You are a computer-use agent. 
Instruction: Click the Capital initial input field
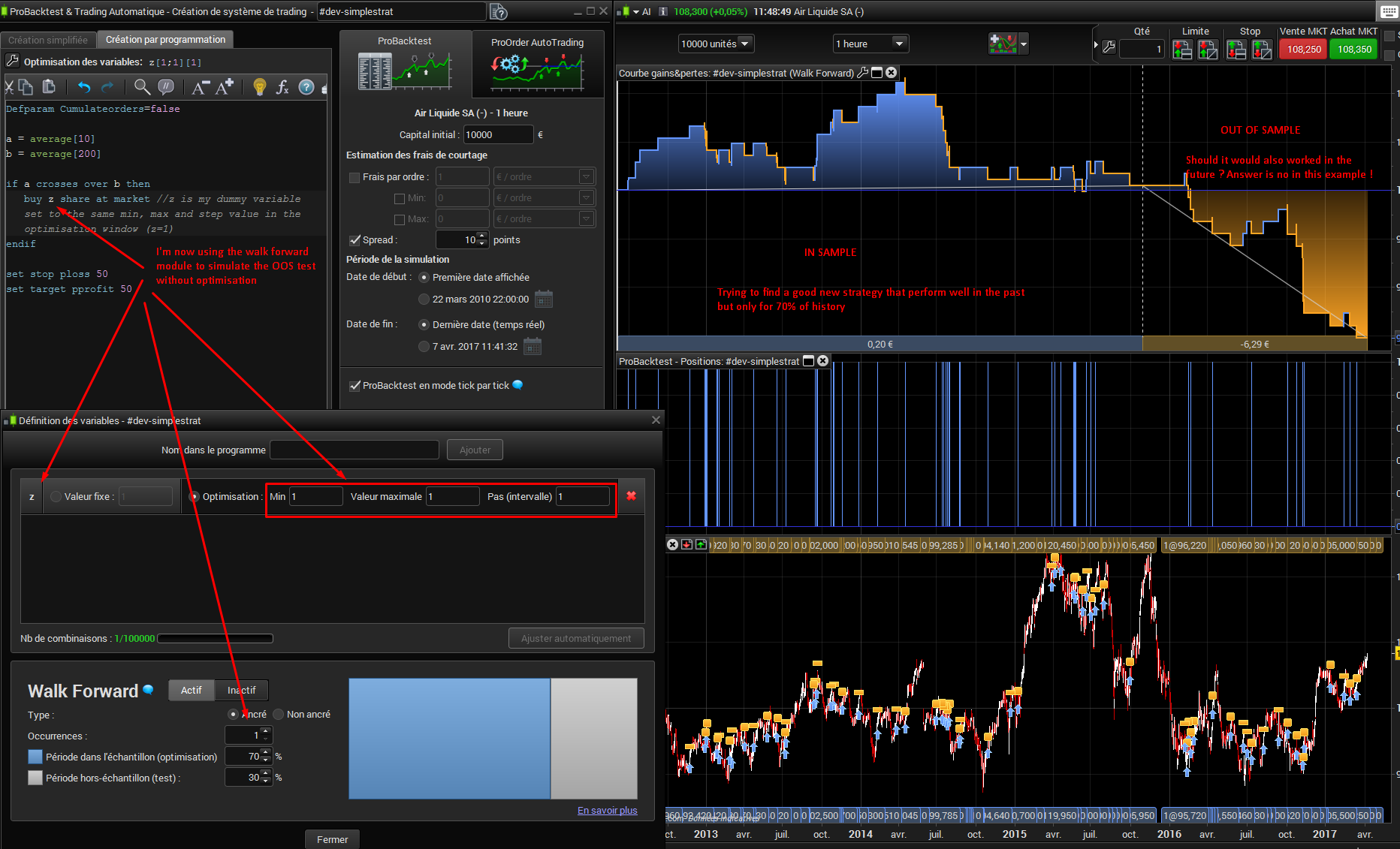tap(497, 134)
